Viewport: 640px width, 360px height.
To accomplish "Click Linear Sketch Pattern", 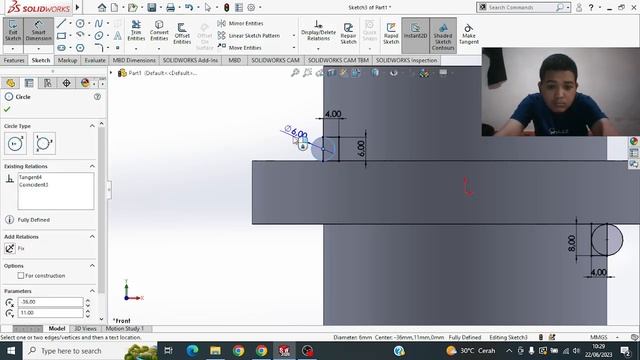I will coord(249,36).
